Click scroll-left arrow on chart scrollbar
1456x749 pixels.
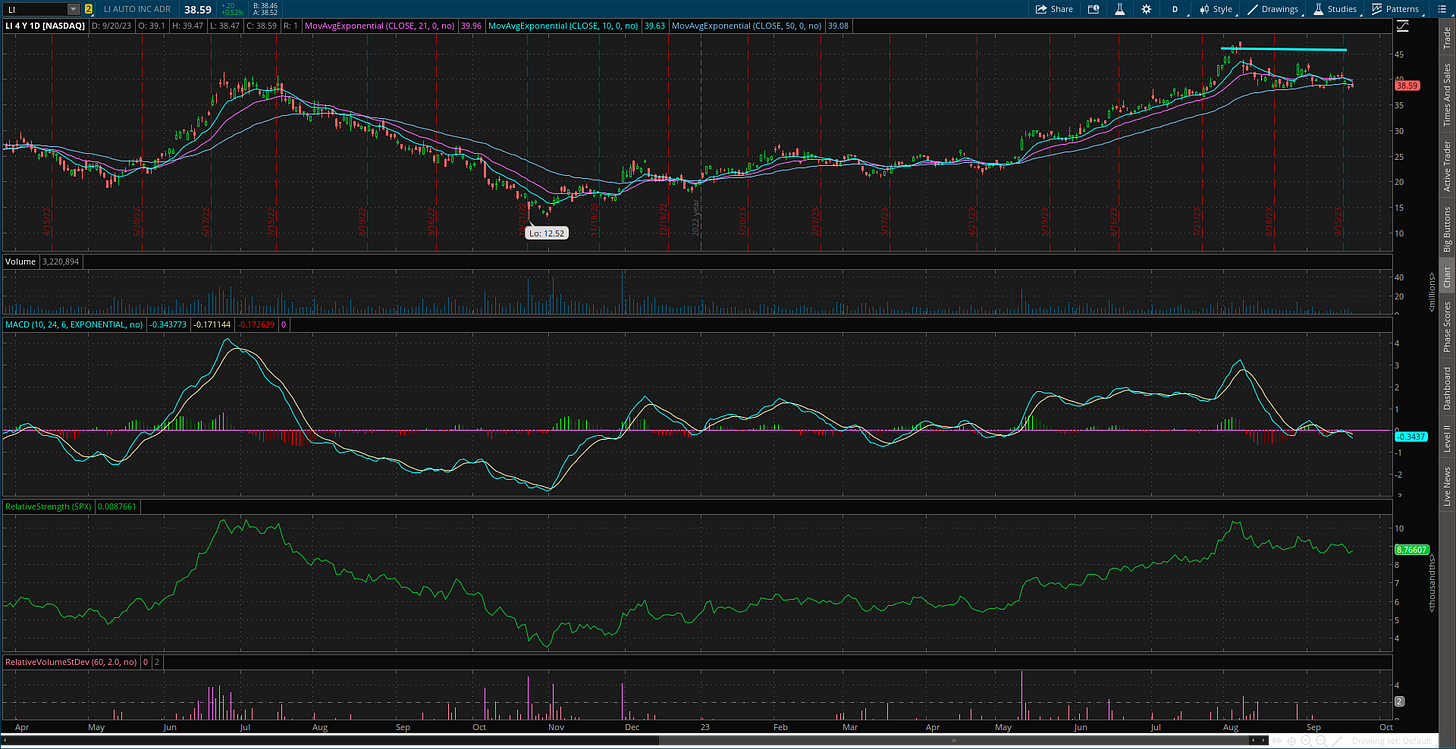click(x=1253, y=740)
